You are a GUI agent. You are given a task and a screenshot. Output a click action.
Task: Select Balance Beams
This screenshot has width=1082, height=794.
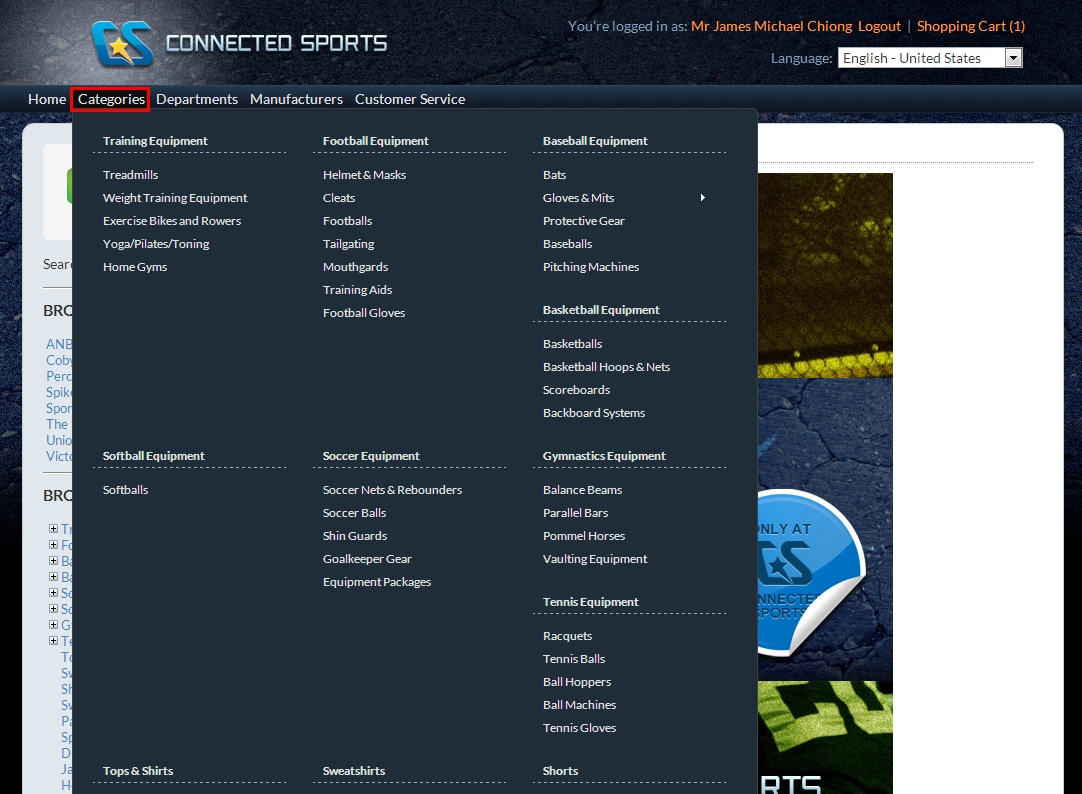pos(582,490)
